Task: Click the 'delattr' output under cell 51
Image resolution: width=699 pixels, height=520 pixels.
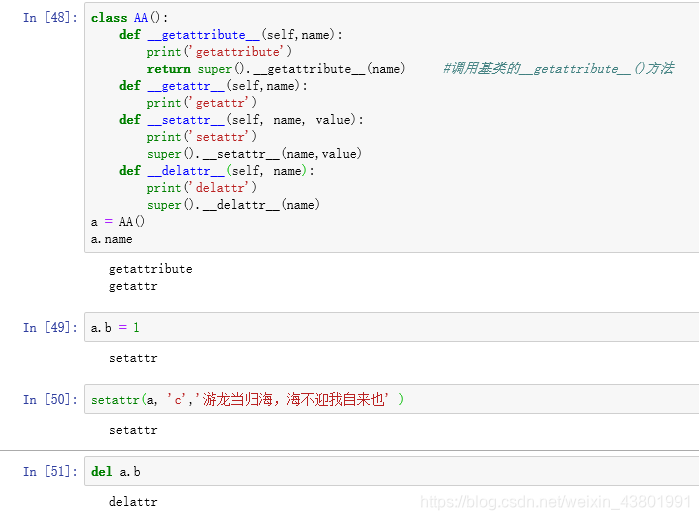Action: pos(133,502)
